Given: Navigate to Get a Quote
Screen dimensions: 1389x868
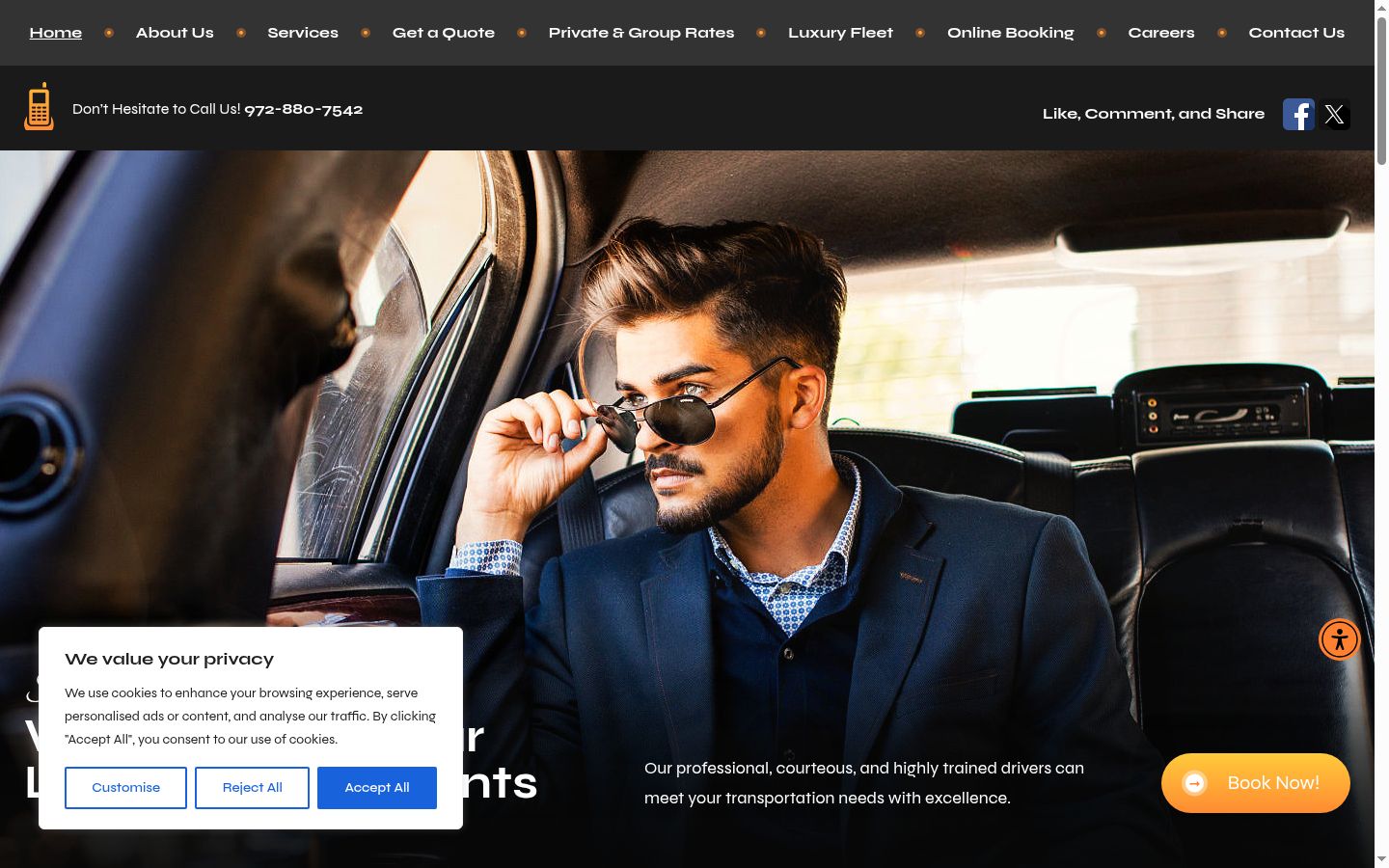Looking at the screenshot, I should click(x=444, y=33).
